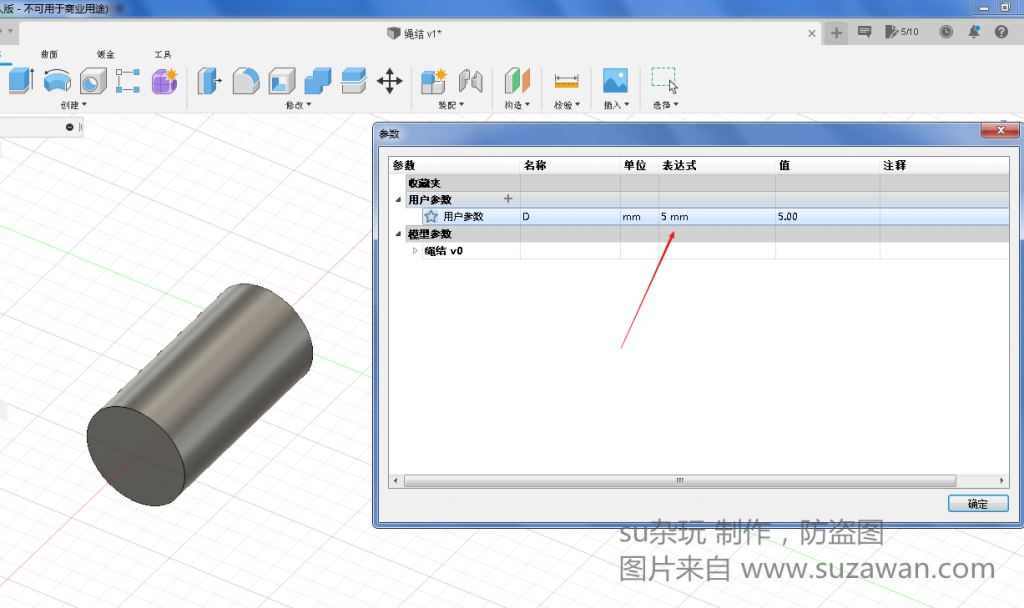Minimize the Fusion 360 window

[x=984, y=8]
